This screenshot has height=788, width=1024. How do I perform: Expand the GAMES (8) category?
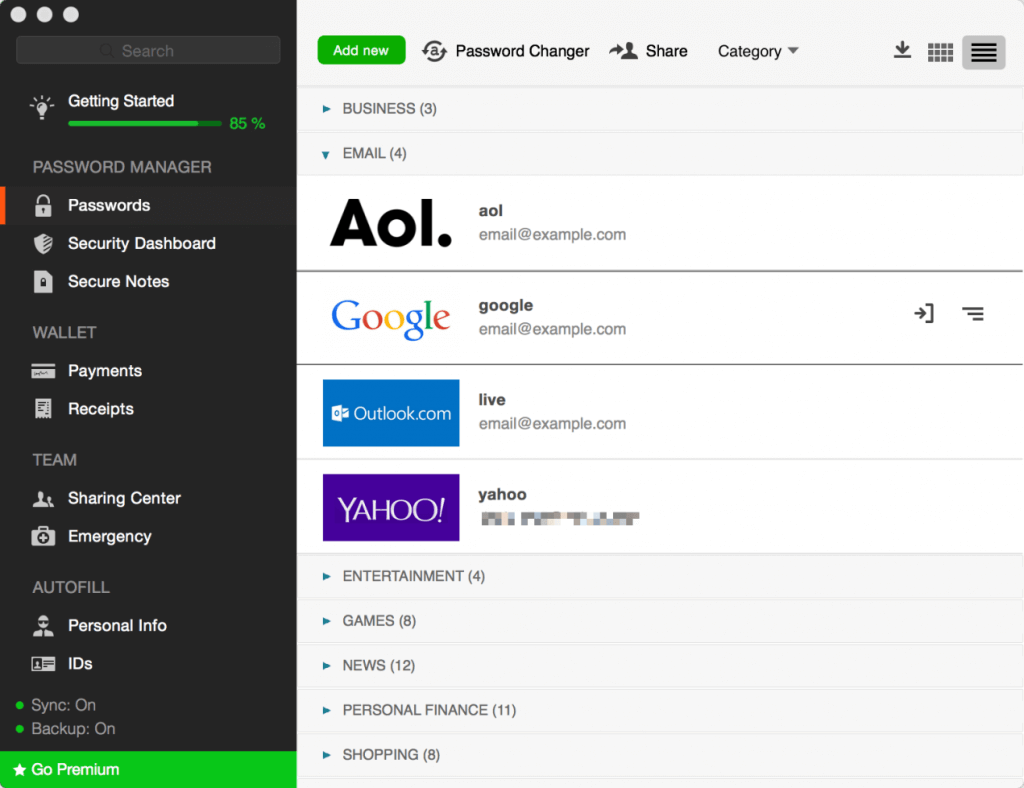coord(660,620)
